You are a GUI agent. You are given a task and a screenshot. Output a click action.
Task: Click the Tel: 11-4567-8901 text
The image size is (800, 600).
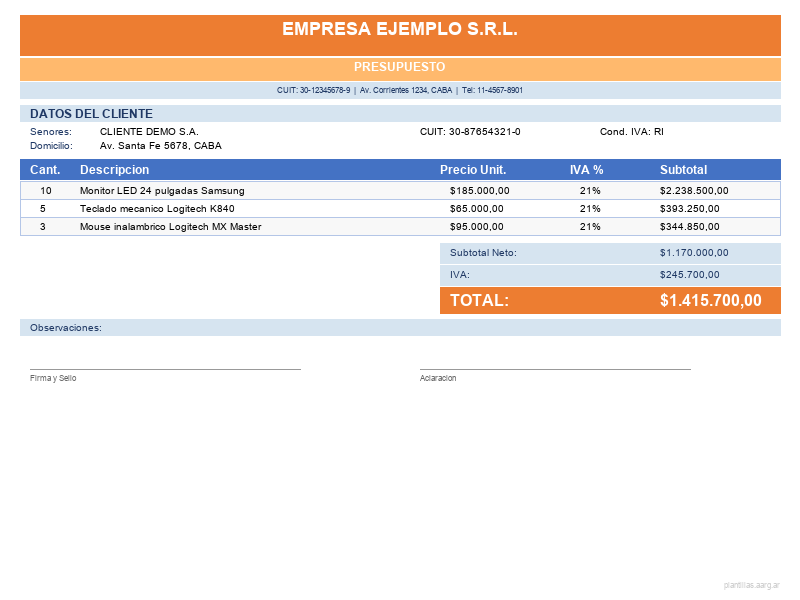[x=492, y=90]
